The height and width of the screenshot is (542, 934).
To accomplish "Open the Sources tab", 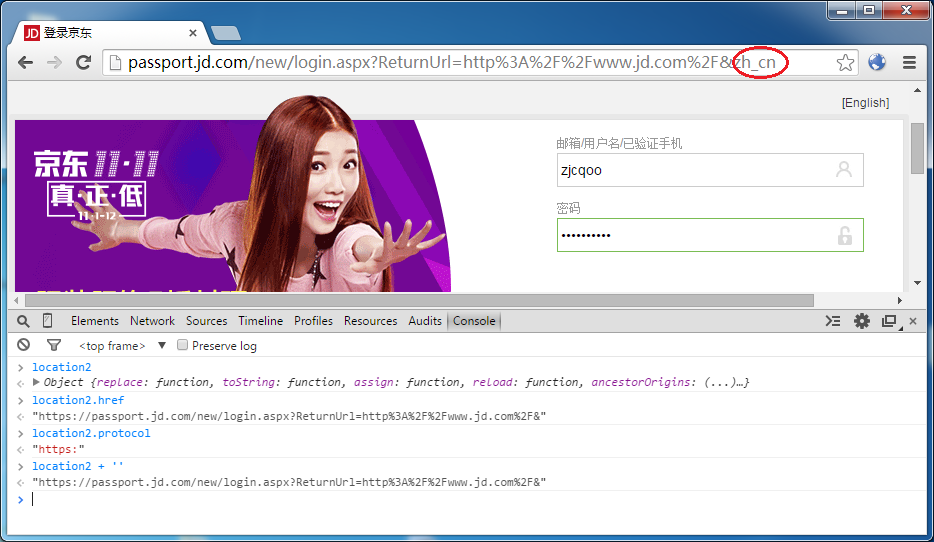I will point(206,321).
